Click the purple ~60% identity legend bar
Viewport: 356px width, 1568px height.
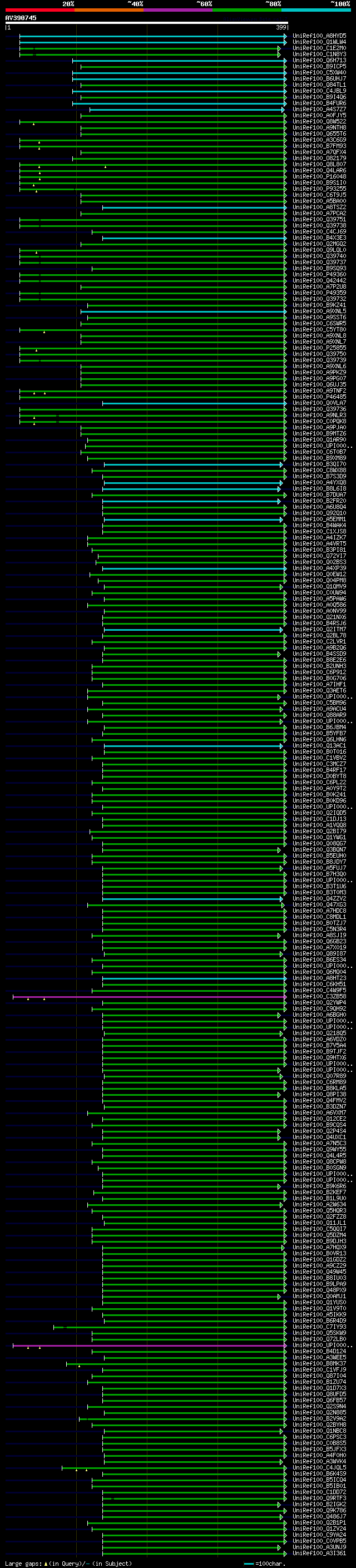pyautogui.click(x=179, y=10)
